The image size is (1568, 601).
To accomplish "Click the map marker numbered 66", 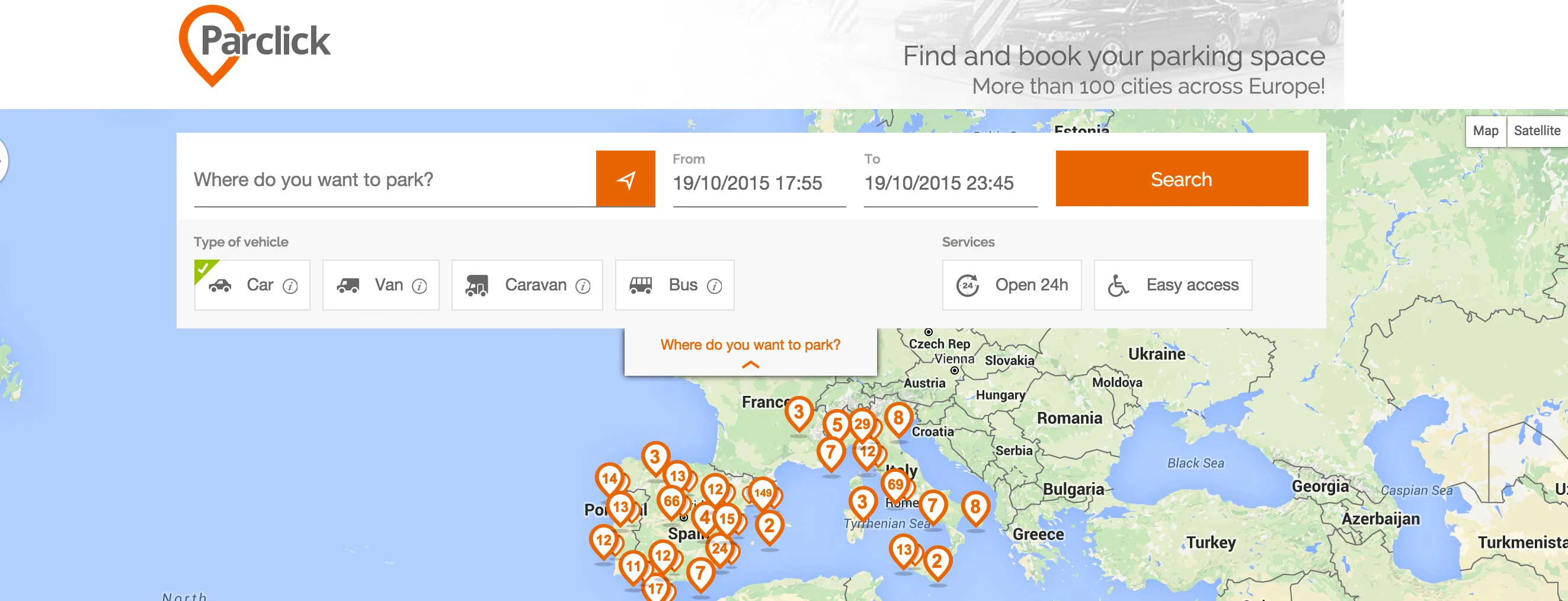I will click(x=671, y=503).
